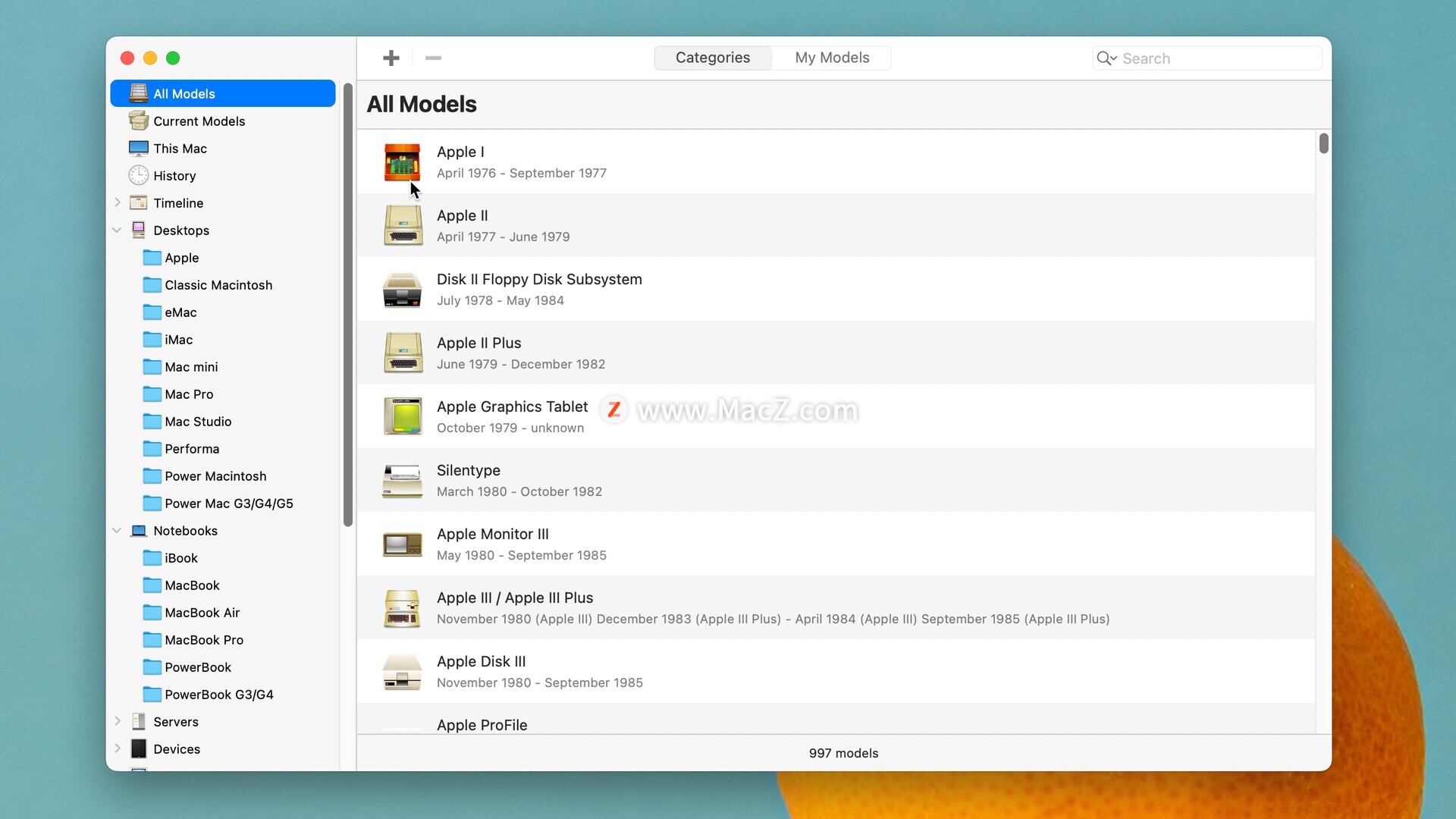Viewport: 1456px width, 819px height.
Task: Click 'November 1980 - September 1985' date text
Action: coord(540,682)
